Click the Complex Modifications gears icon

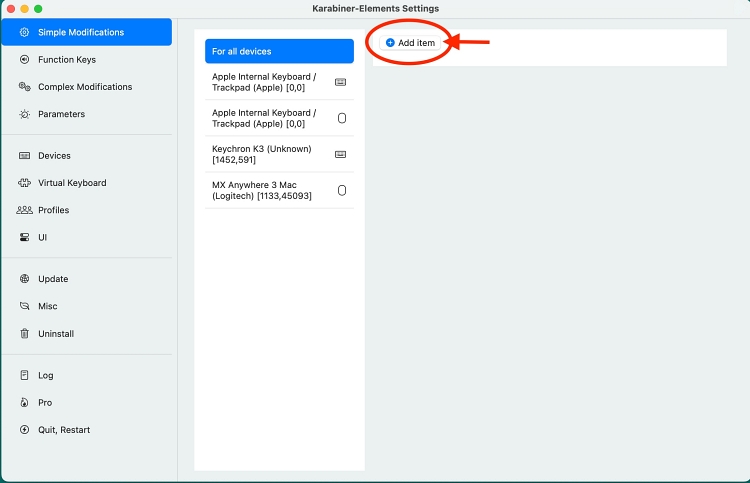(x=24, y=87)
